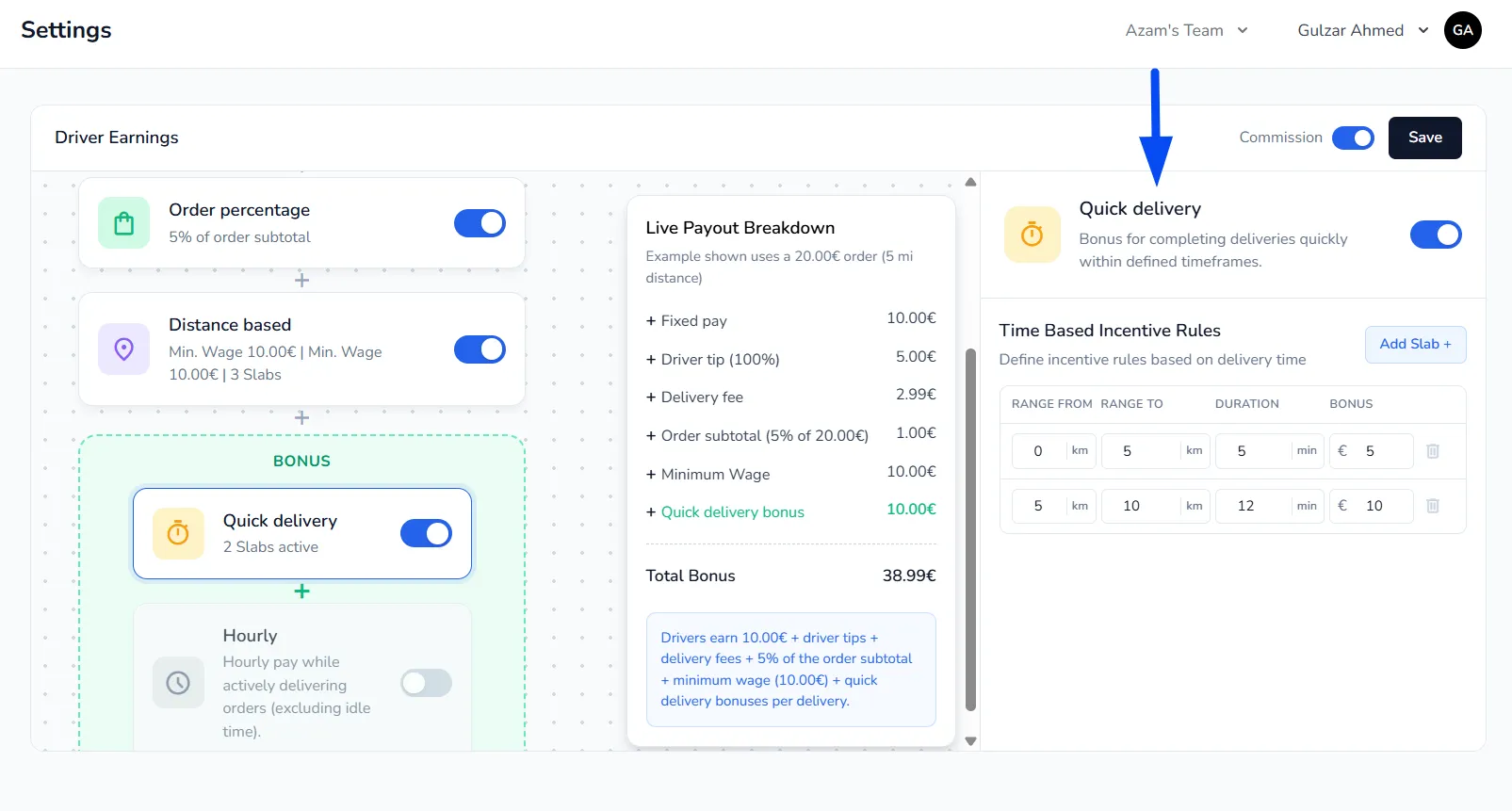Image resolution: width=1512 pixels, height=811 pixels.
Task: Toggle the Commission switch
Action: 1353,138
